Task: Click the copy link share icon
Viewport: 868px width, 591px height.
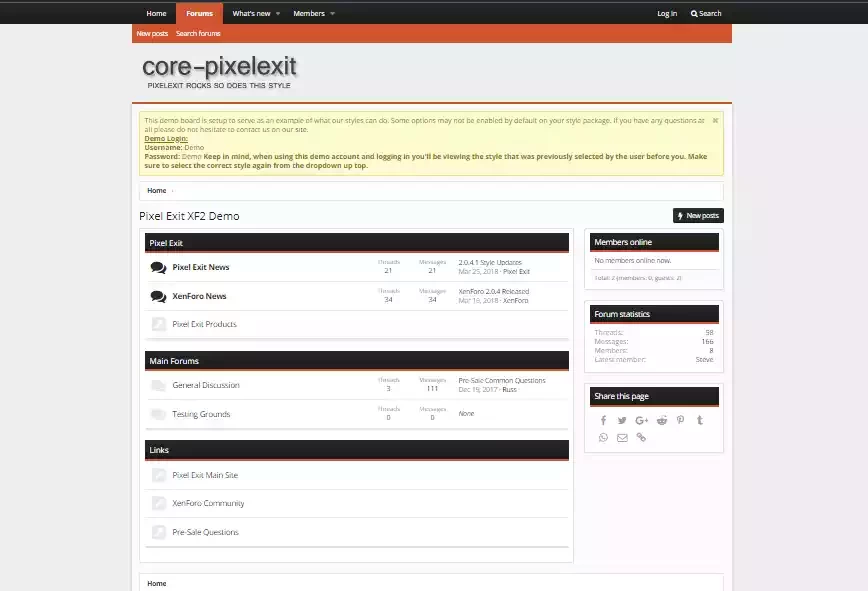Action: 641,438
